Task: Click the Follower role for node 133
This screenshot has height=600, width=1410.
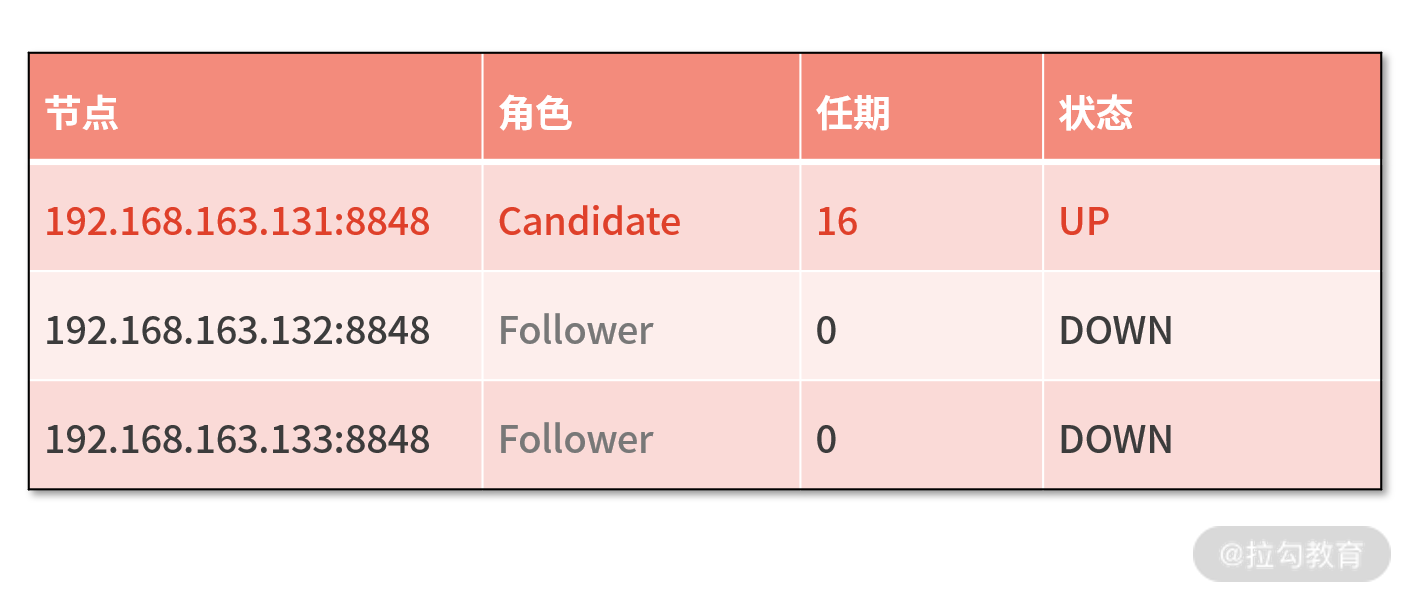Action: [576, 439]
